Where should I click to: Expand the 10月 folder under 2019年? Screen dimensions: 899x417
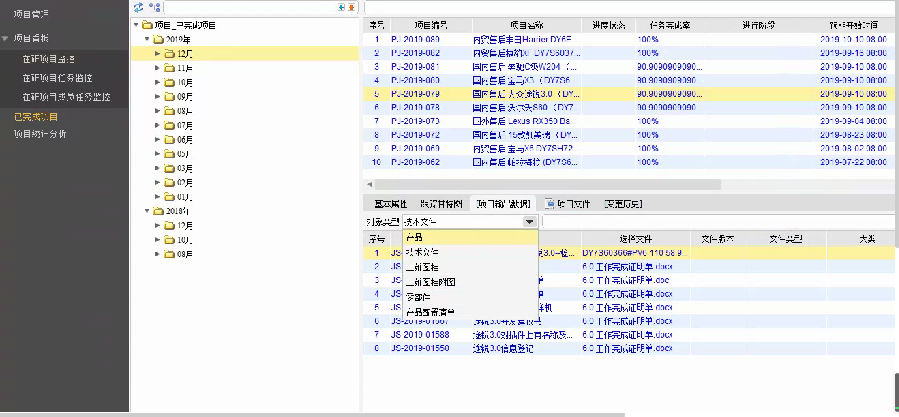(156, 82)
